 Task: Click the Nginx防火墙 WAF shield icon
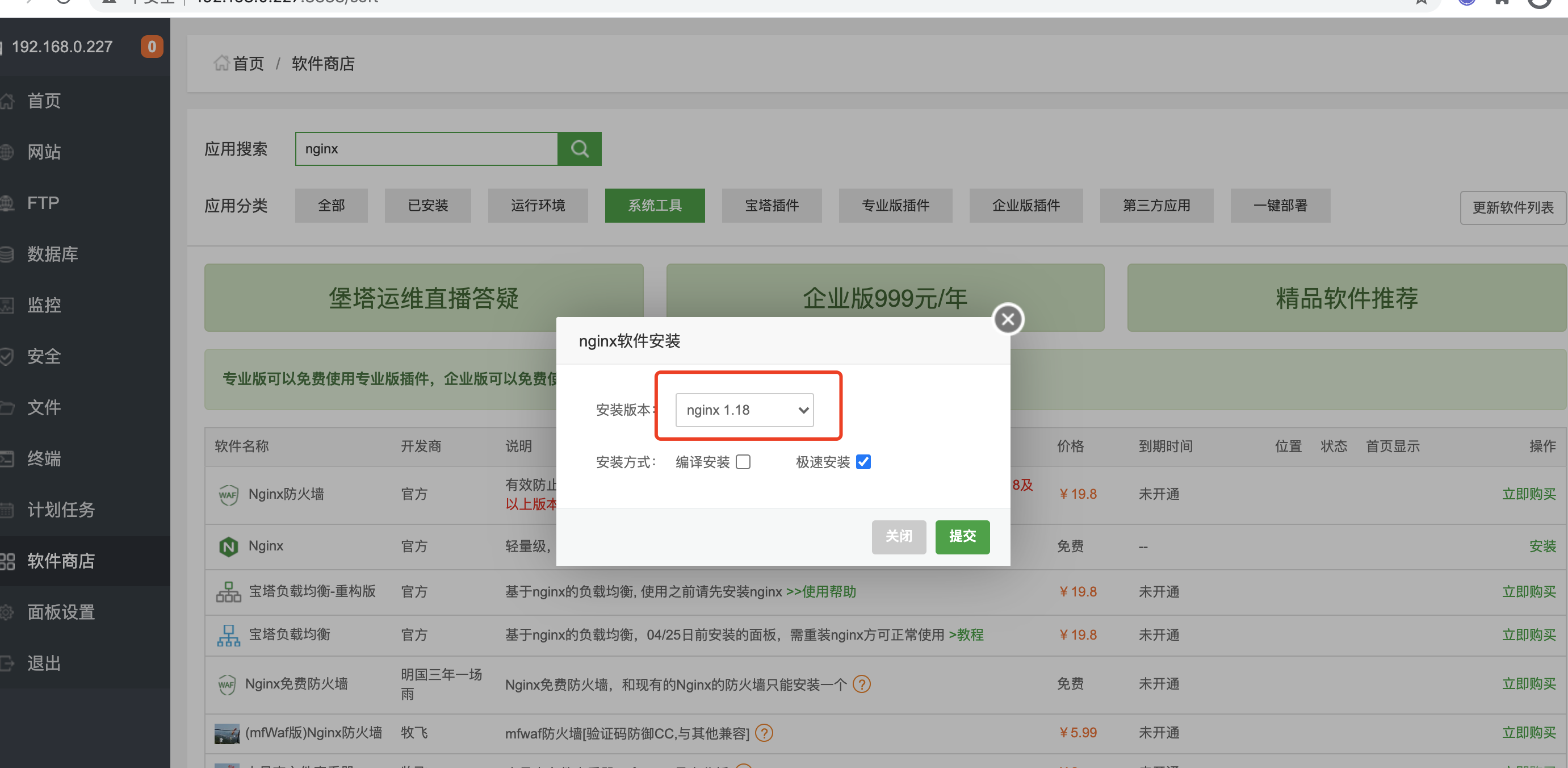tap(228, 494)
